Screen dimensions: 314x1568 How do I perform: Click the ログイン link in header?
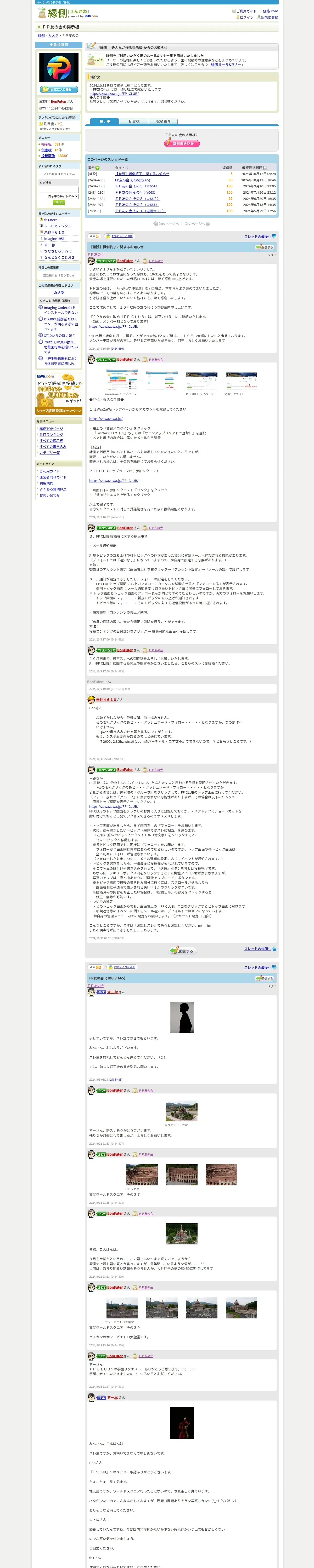246,18
